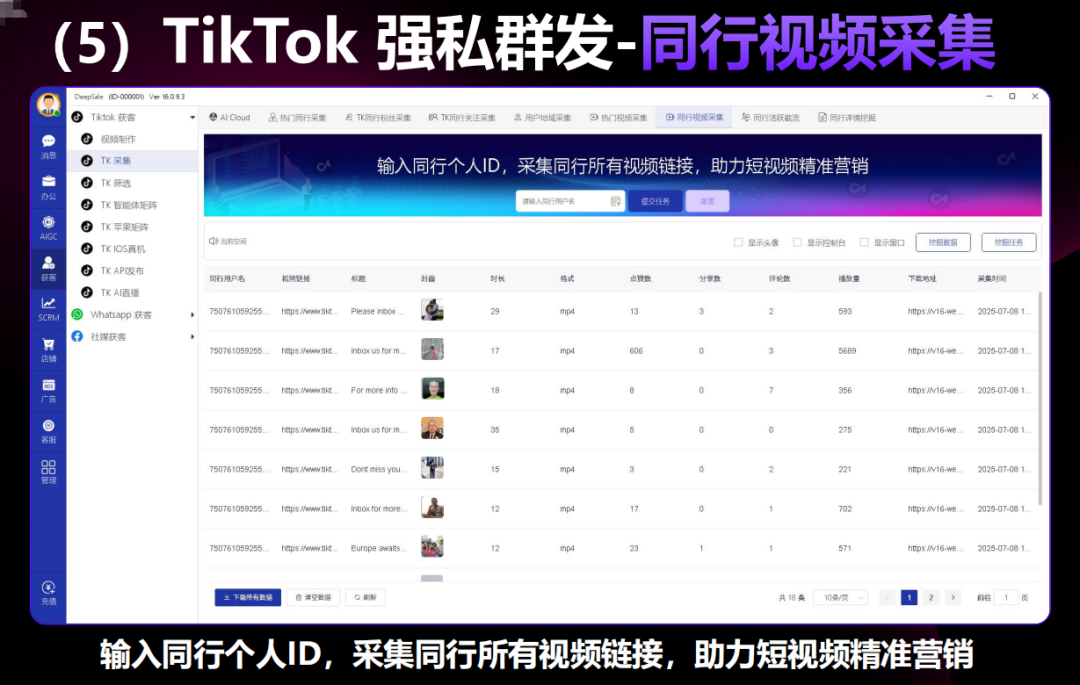The height and width of the screenshot is (685, 1080).
Task: Click the TikTok logo beside TK 筛选
Action: [x=87, y=183]
